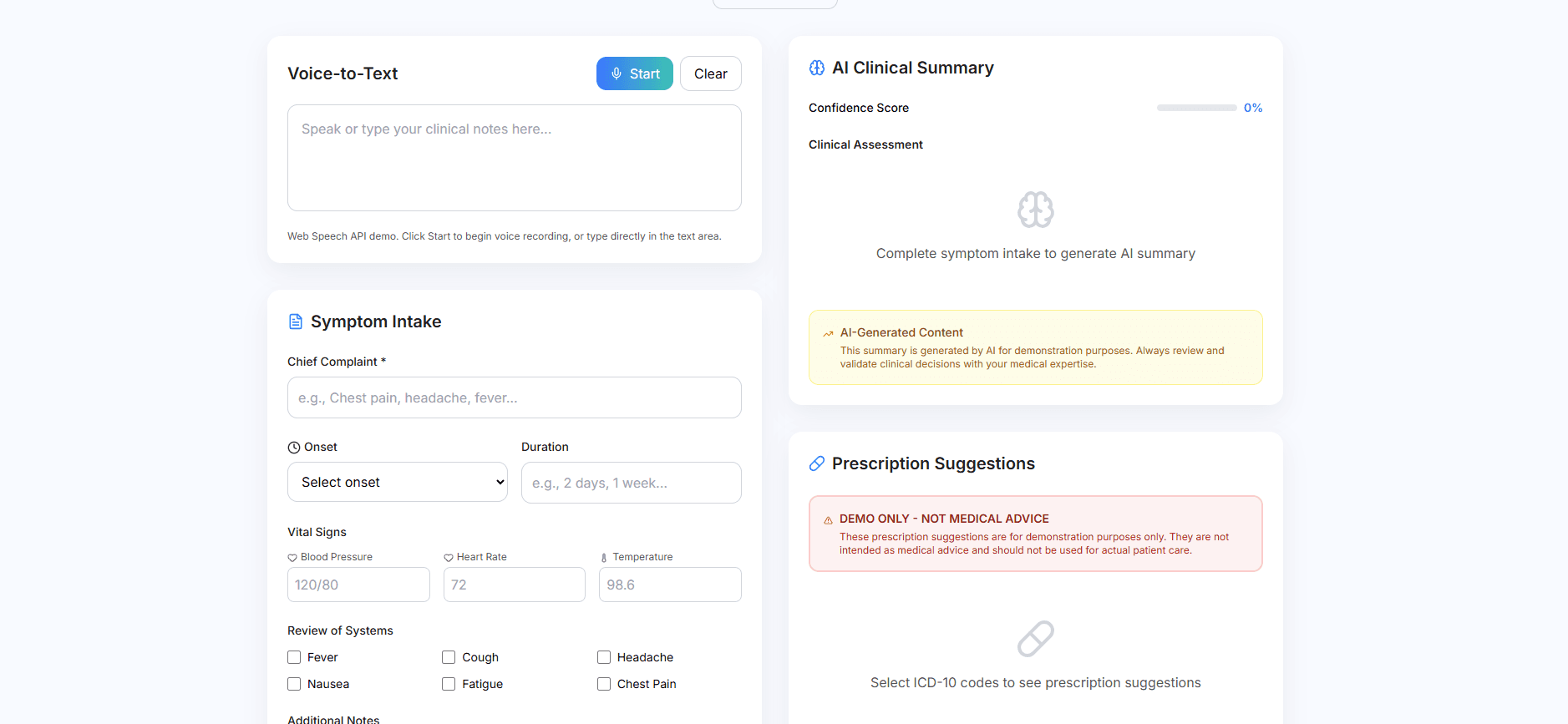Click the Chief Complaint input field
Image resolution: width=1568 pixels, height=724 pixels.
514,397
